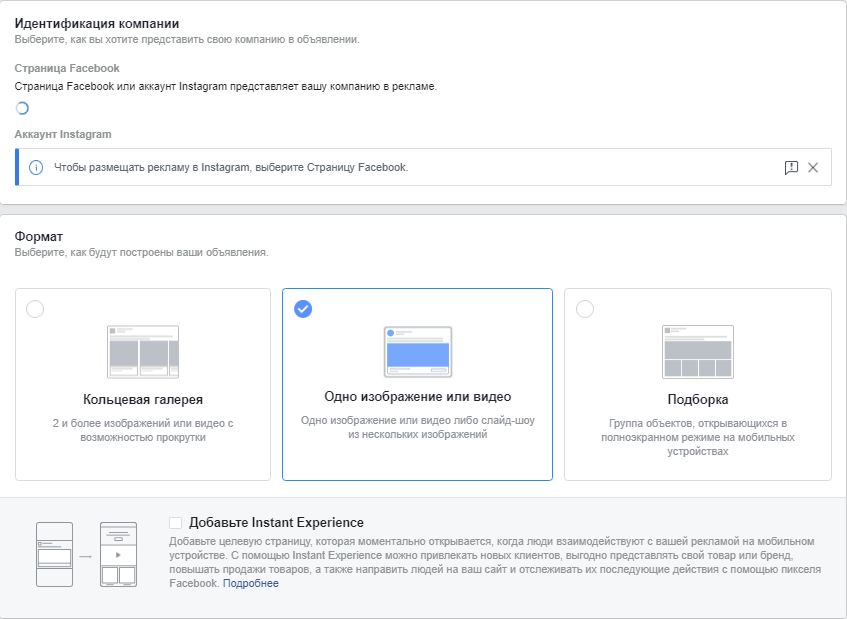Image resolution: width=847 pixels, height=619 pixels.
Task: Select the Одно изображение или видео radio button
Action: pyautogui.click(x=303, y=309)
